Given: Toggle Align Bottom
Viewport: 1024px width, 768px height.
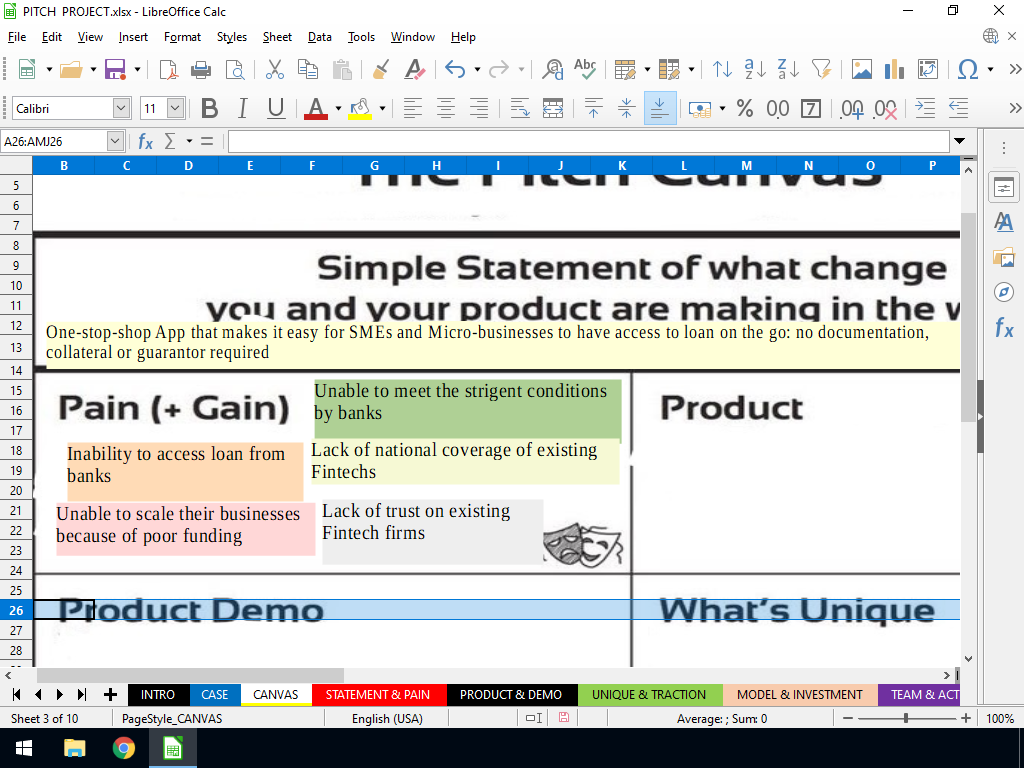Looking at the screenshot, I should click(660, 108).
